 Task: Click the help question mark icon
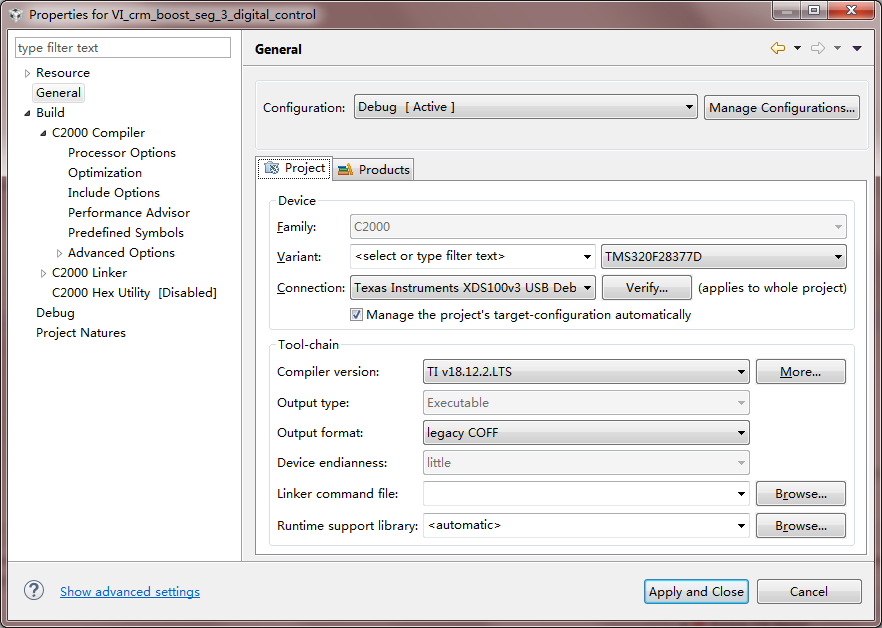(34, 591)
